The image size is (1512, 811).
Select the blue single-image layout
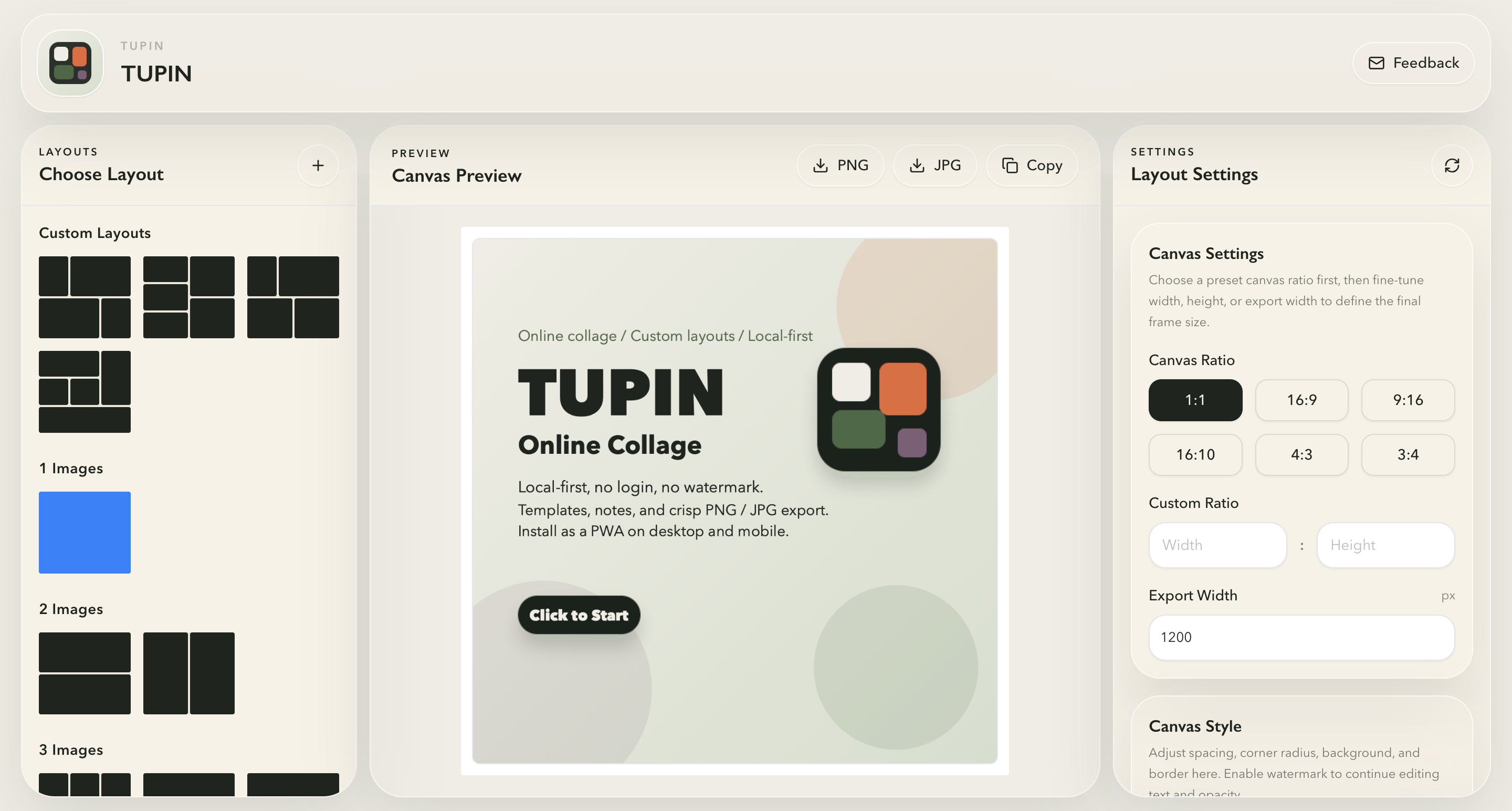point(85,533)
